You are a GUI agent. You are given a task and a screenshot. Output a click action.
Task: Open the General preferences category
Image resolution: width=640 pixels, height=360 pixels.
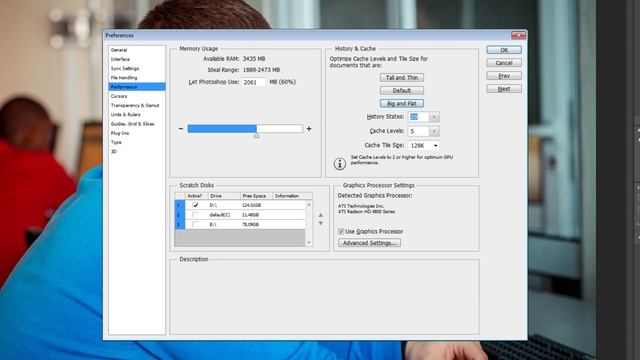point(119,50)
